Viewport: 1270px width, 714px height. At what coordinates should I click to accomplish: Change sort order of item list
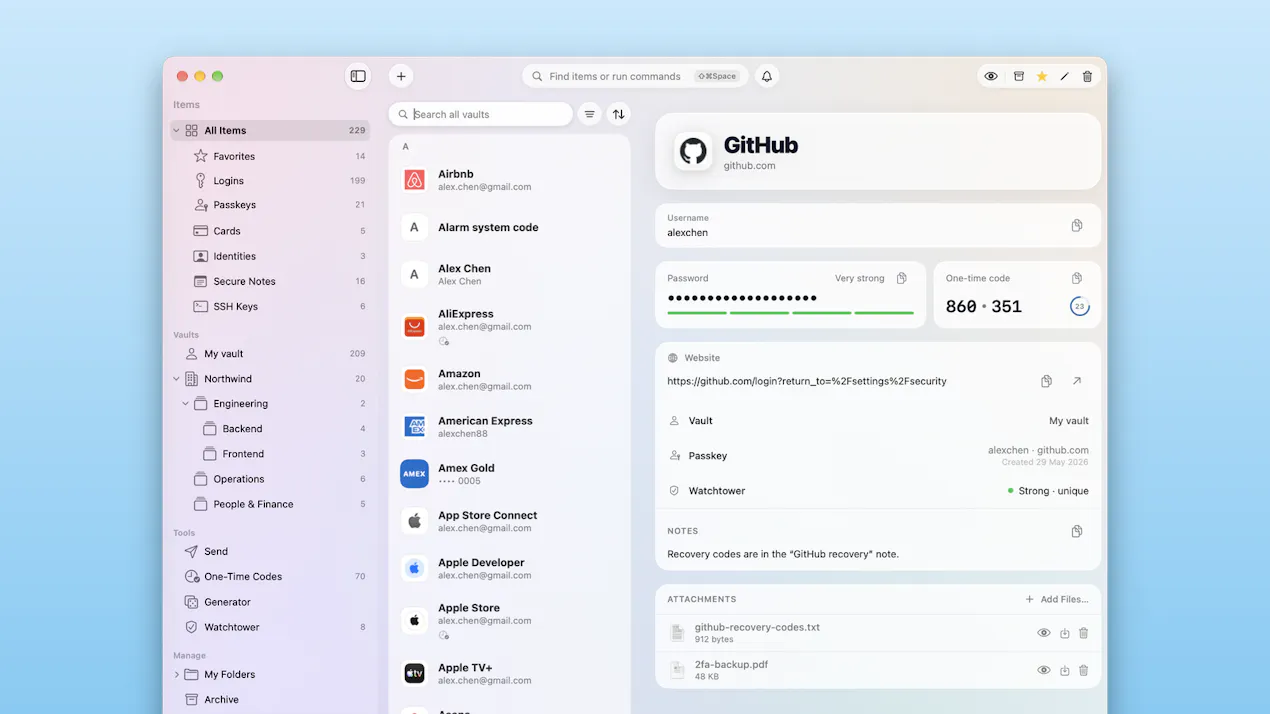(x=619, y=114)
